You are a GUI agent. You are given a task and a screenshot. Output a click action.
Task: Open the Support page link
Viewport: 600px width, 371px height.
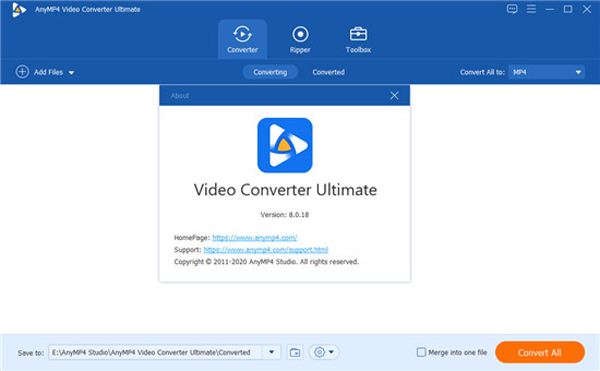[x=266, y=249]
